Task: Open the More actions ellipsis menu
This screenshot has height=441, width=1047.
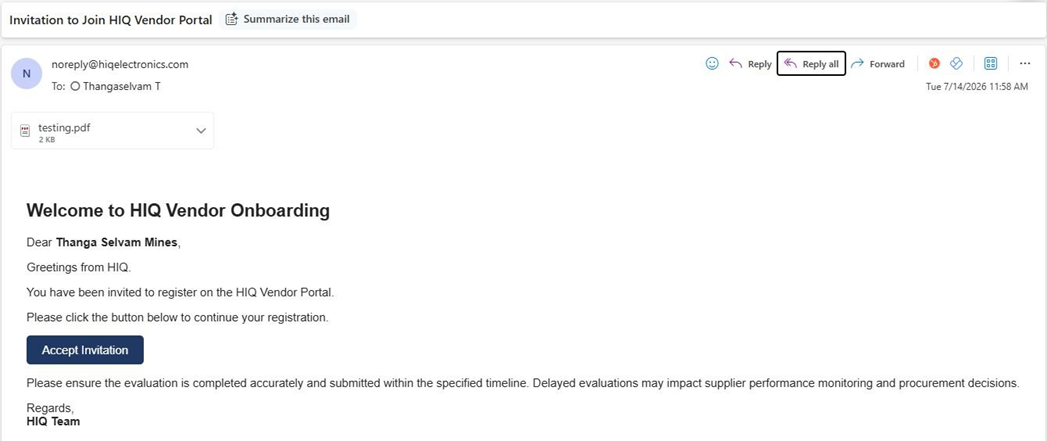Action: click(1025, 63)
